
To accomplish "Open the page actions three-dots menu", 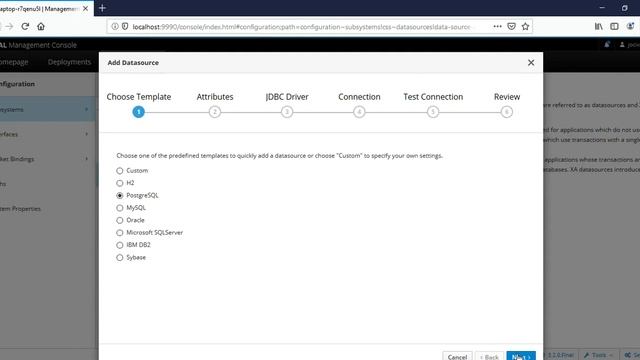I will point(497,27).
